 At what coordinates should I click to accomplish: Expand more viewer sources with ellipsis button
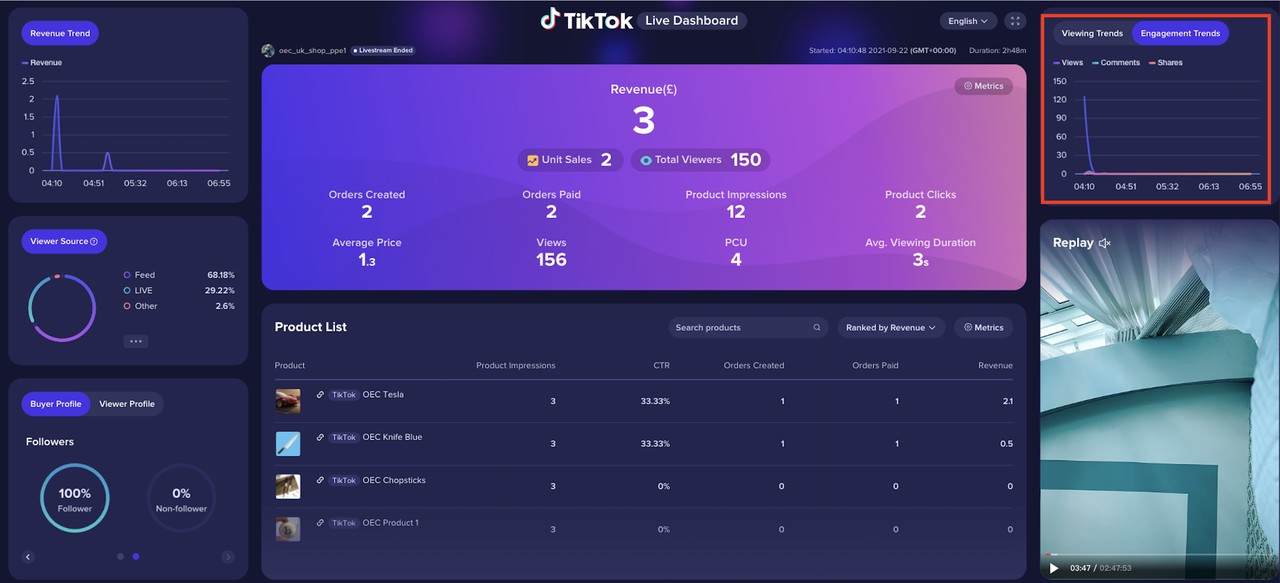click(x=137, y=341)
